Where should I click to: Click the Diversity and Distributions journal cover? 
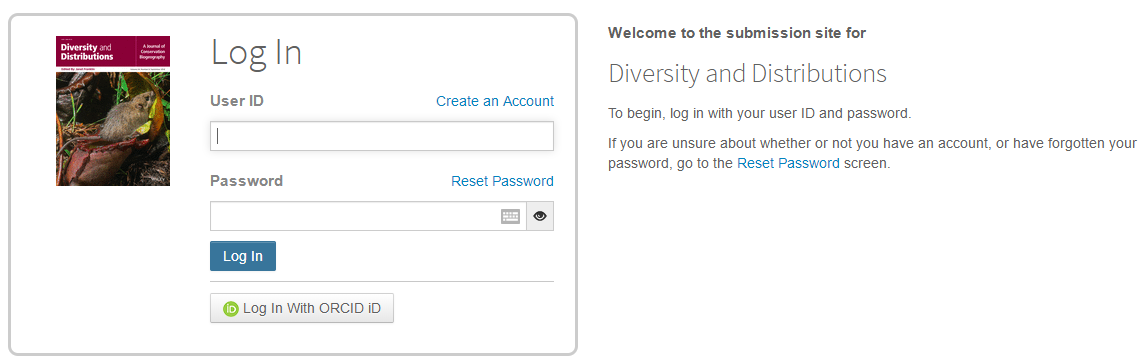(x=112, y=110)
